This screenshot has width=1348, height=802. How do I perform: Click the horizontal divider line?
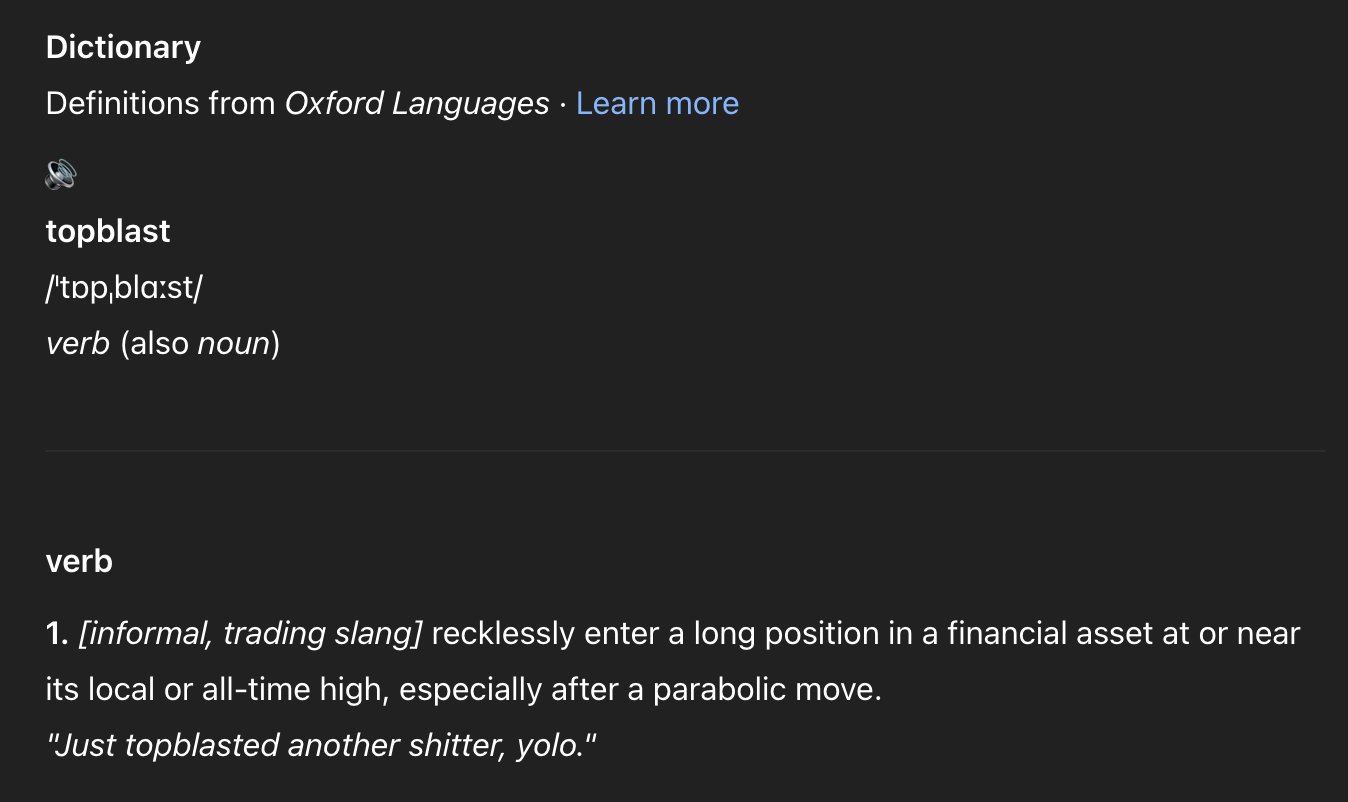click(685, 451)
